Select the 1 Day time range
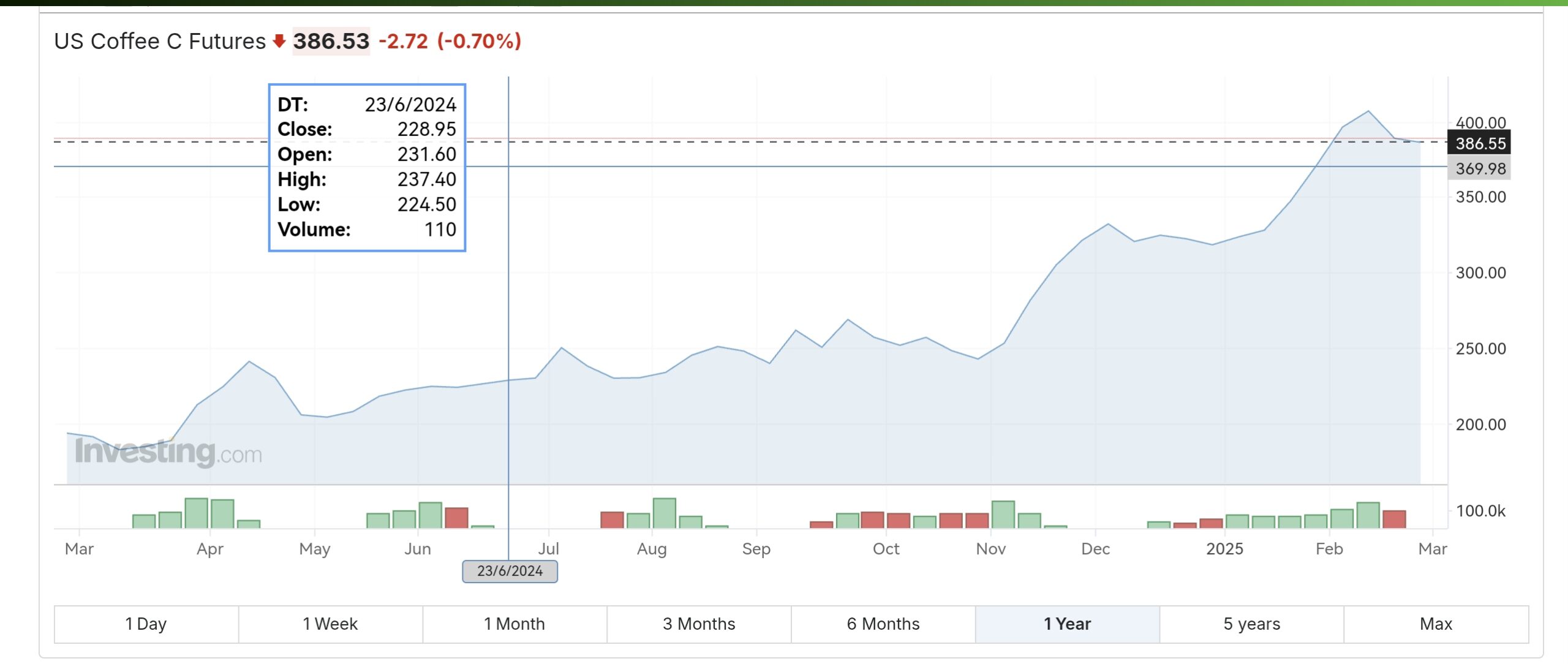The height and width of the screenshot is (664, 1568). pyautogui.click(x=146, y=624)
